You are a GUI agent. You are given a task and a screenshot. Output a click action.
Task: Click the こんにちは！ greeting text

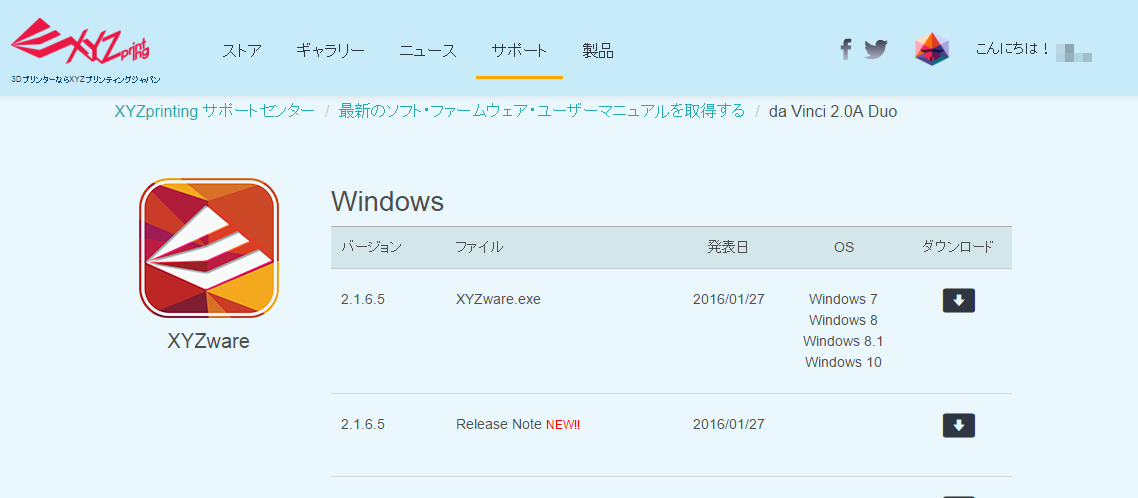pos(1013,49)
